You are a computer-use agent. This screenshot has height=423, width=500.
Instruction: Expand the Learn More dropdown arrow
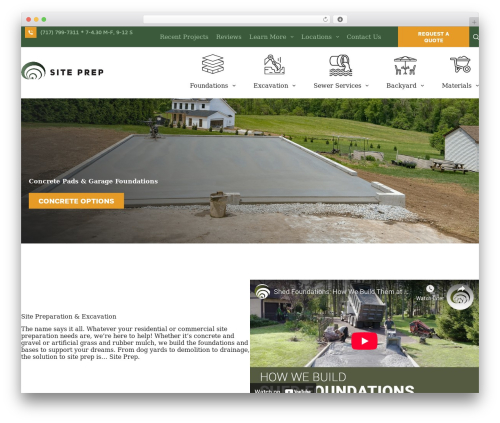(x=292, y=37)
